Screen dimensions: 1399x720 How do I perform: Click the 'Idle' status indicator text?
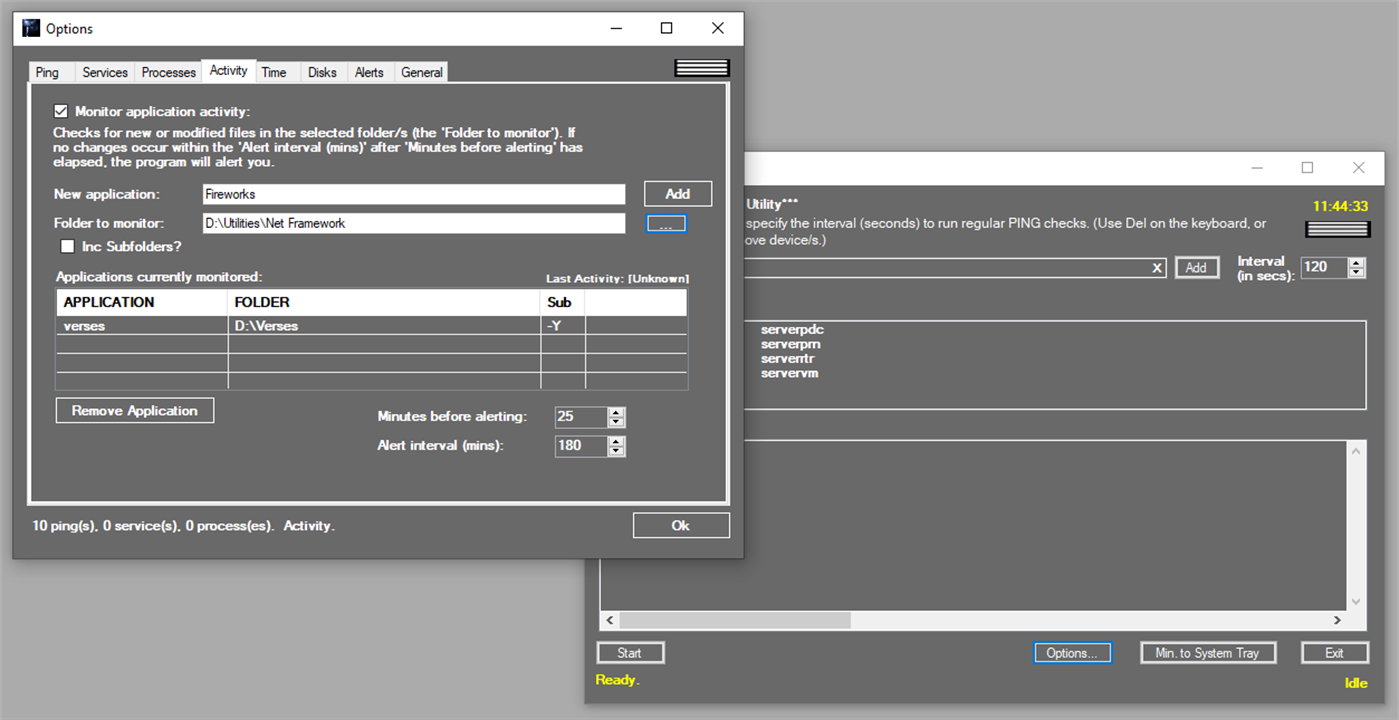pyautogui.click(x=1356, y=683)
